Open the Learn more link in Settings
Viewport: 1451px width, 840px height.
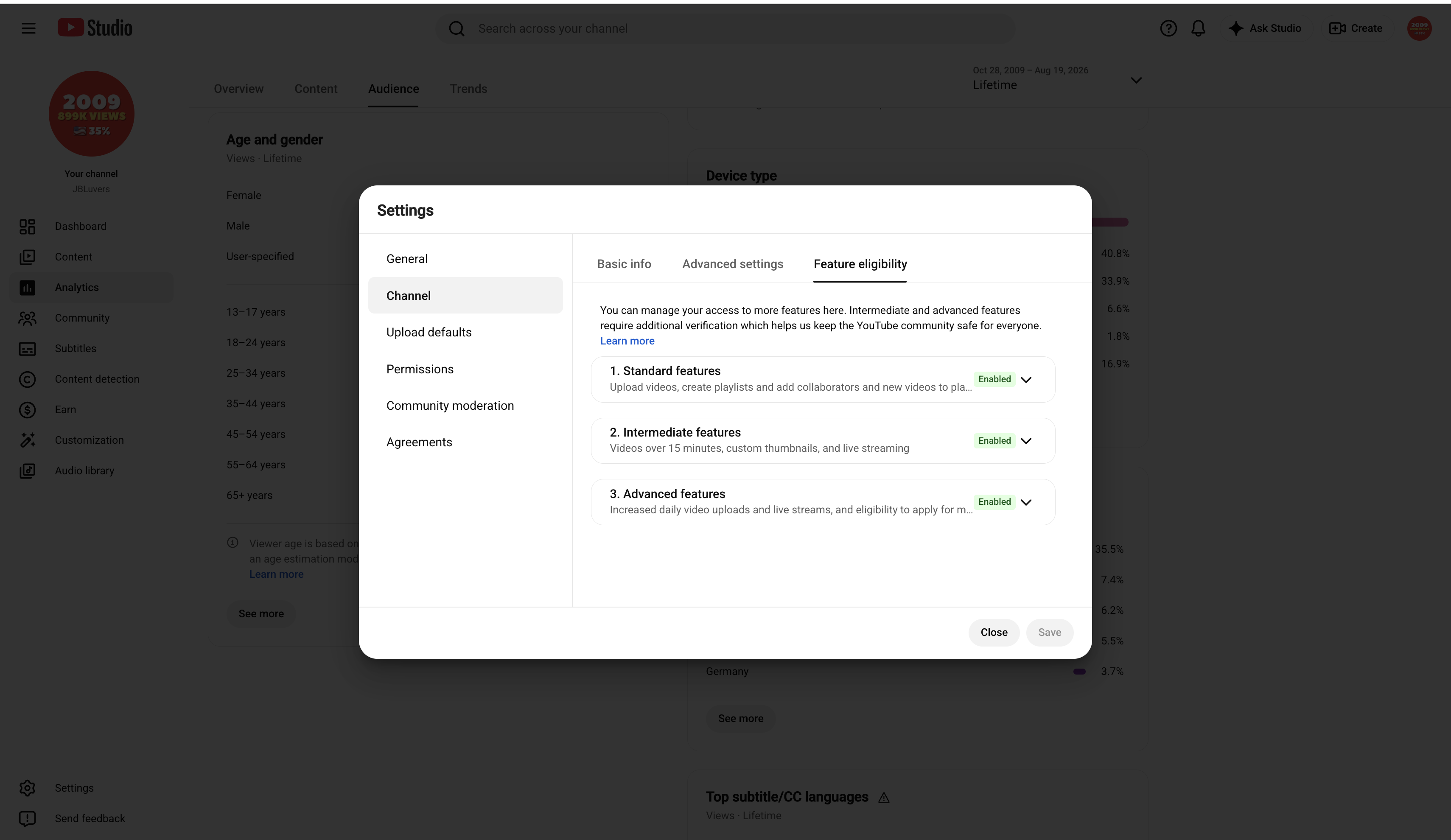(x=627, y=341)
